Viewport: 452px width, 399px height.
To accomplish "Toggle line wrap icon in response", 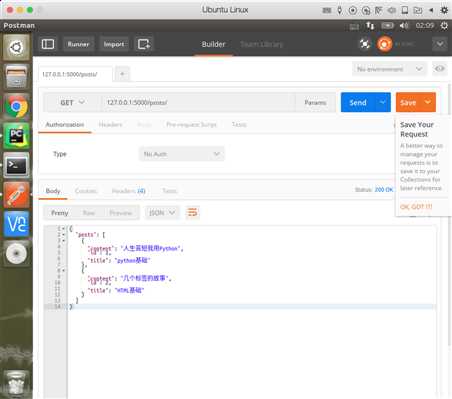I will (192, 212).
